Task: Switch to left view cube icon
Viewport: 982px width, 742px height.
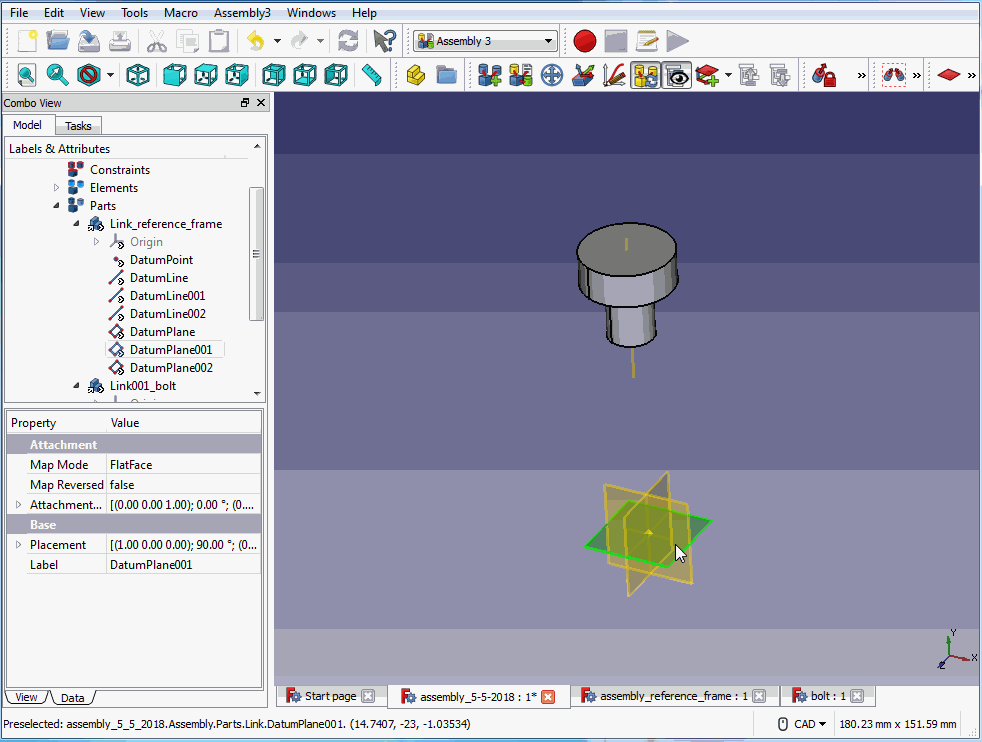Action: tap(336, 75)
